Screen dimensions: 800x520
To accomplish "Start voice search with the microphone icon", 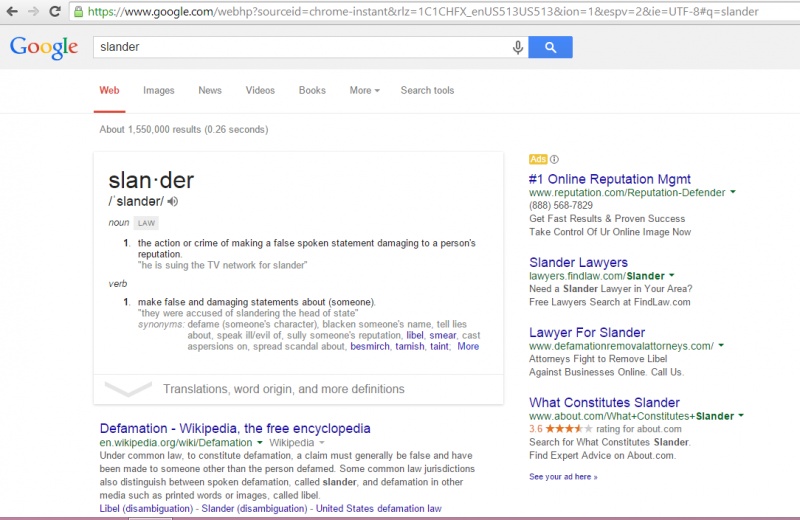I will 517,47.
